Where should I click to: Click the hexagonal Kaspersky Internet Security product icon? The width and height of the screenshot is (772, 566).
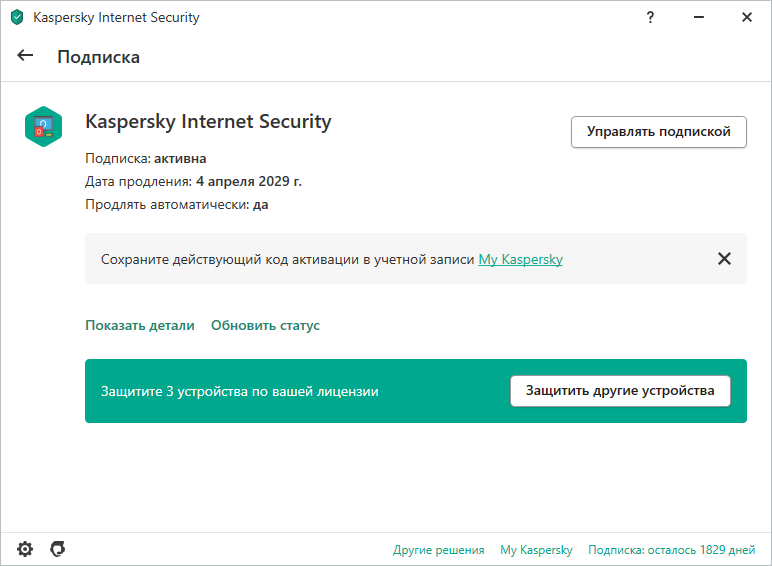[43, 126]
